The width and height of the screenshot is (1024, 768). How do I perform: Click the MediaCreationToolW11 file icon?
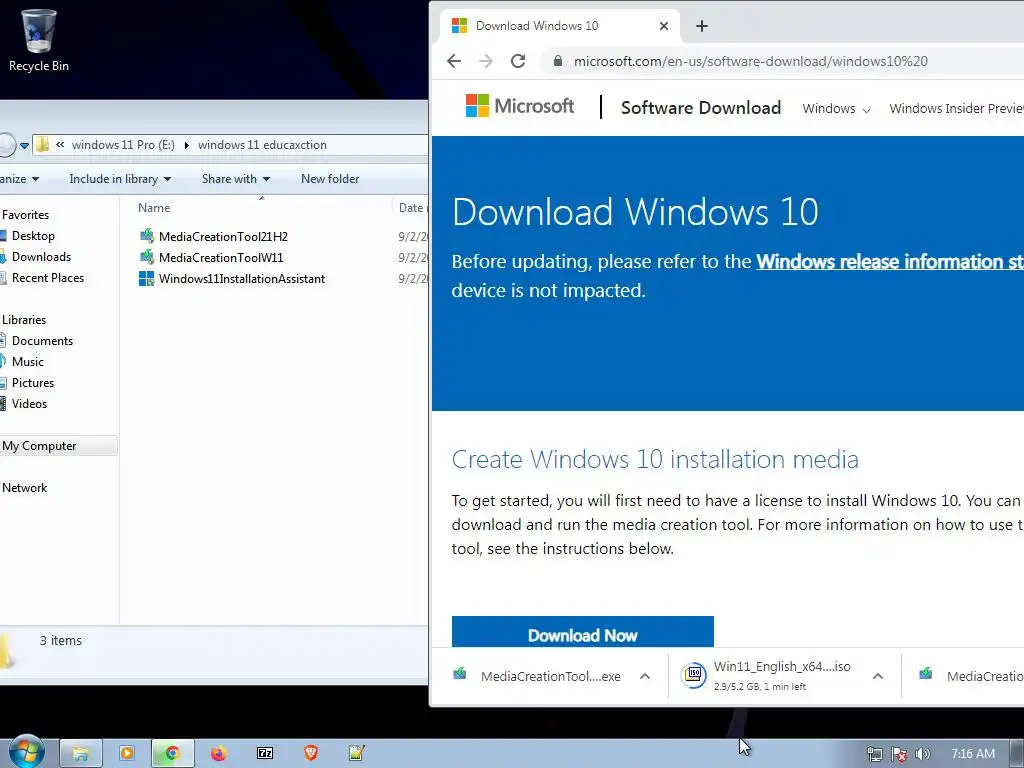pos(147,257)
